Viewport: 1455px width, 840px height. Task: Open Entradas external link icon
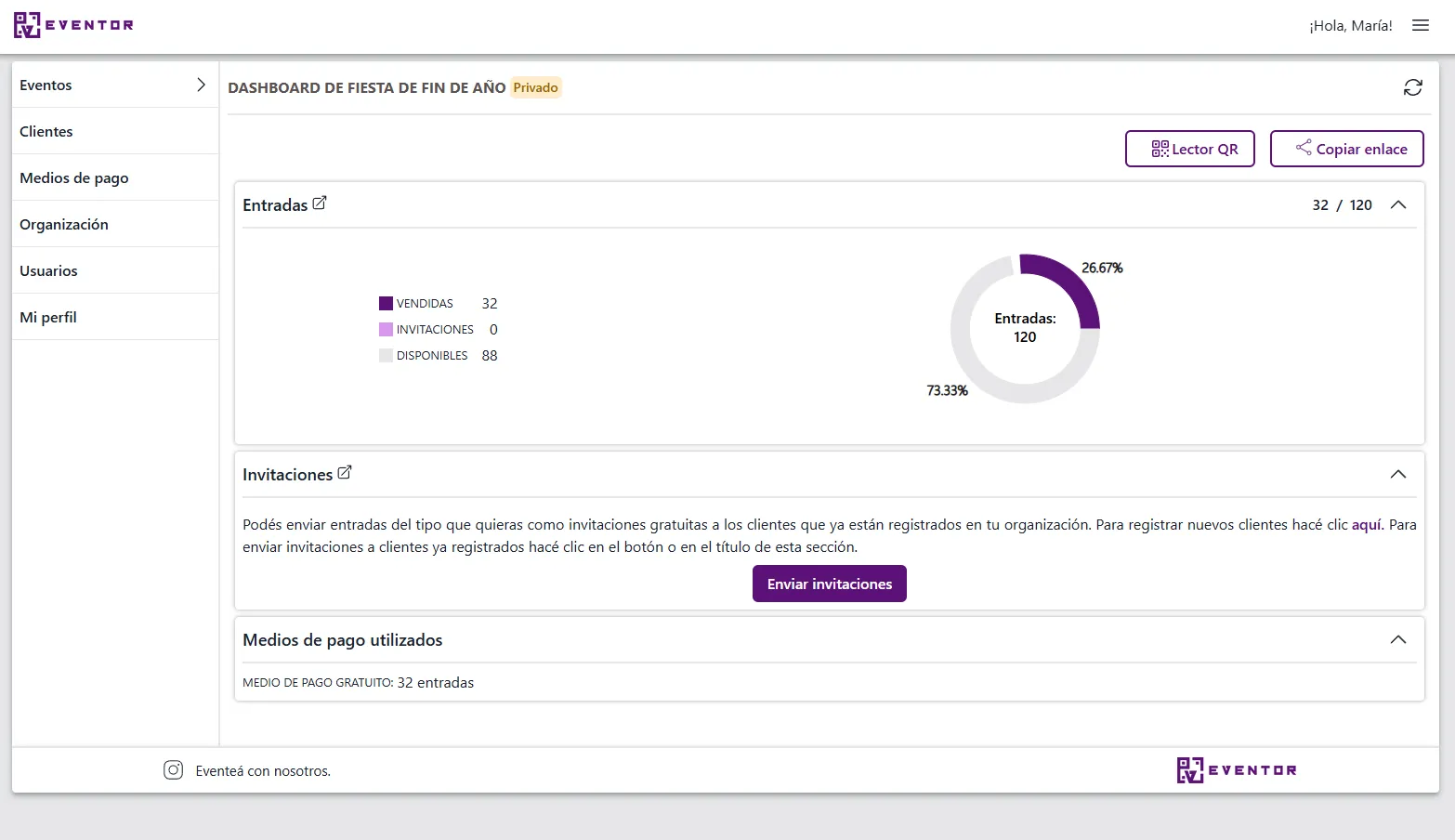coord(320,203)
